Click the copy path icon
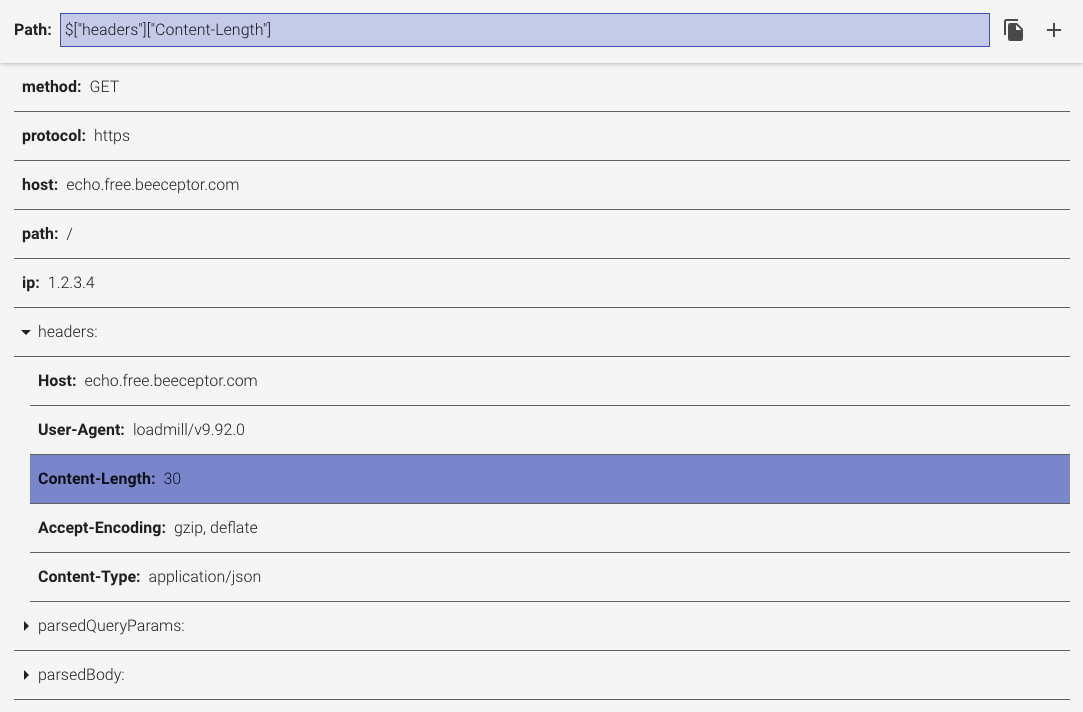 [1013, 30]
